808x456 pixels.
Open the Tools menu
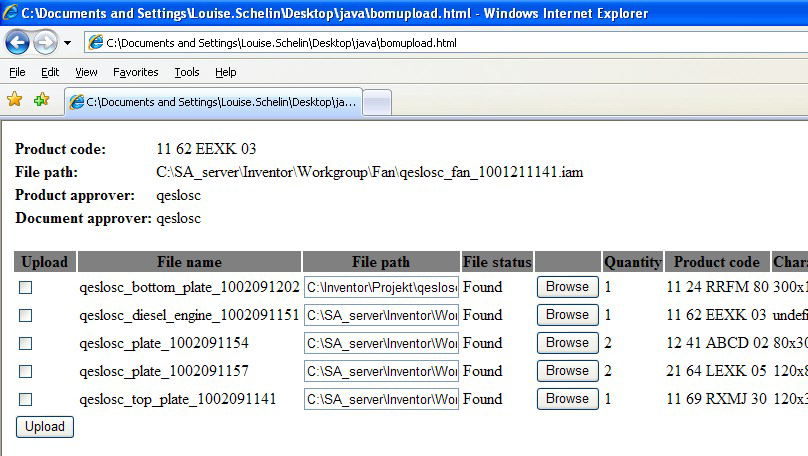coord(187,72)
